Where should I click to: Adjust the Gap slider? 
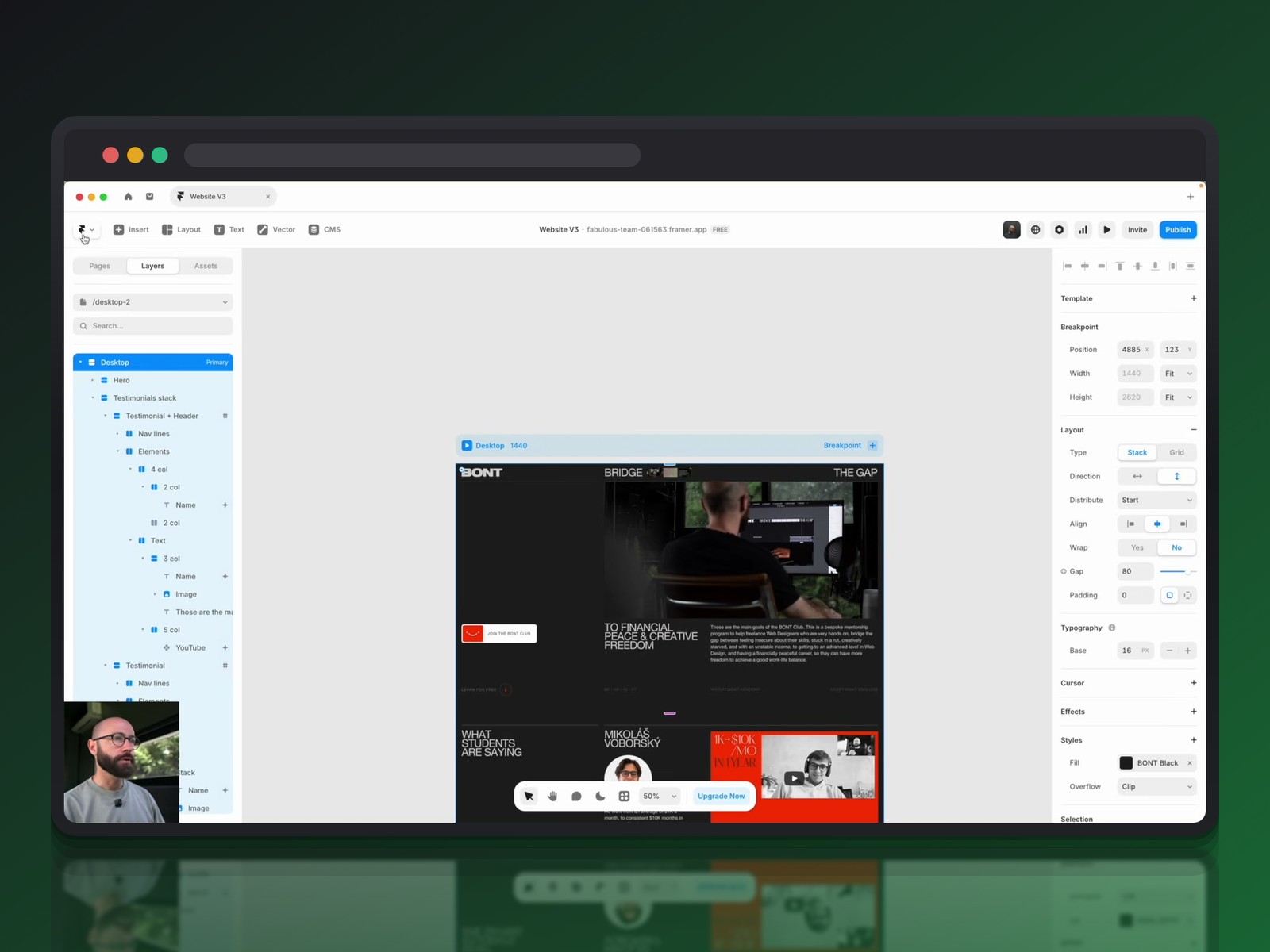pyautogui.click(x=1178, y=571)
